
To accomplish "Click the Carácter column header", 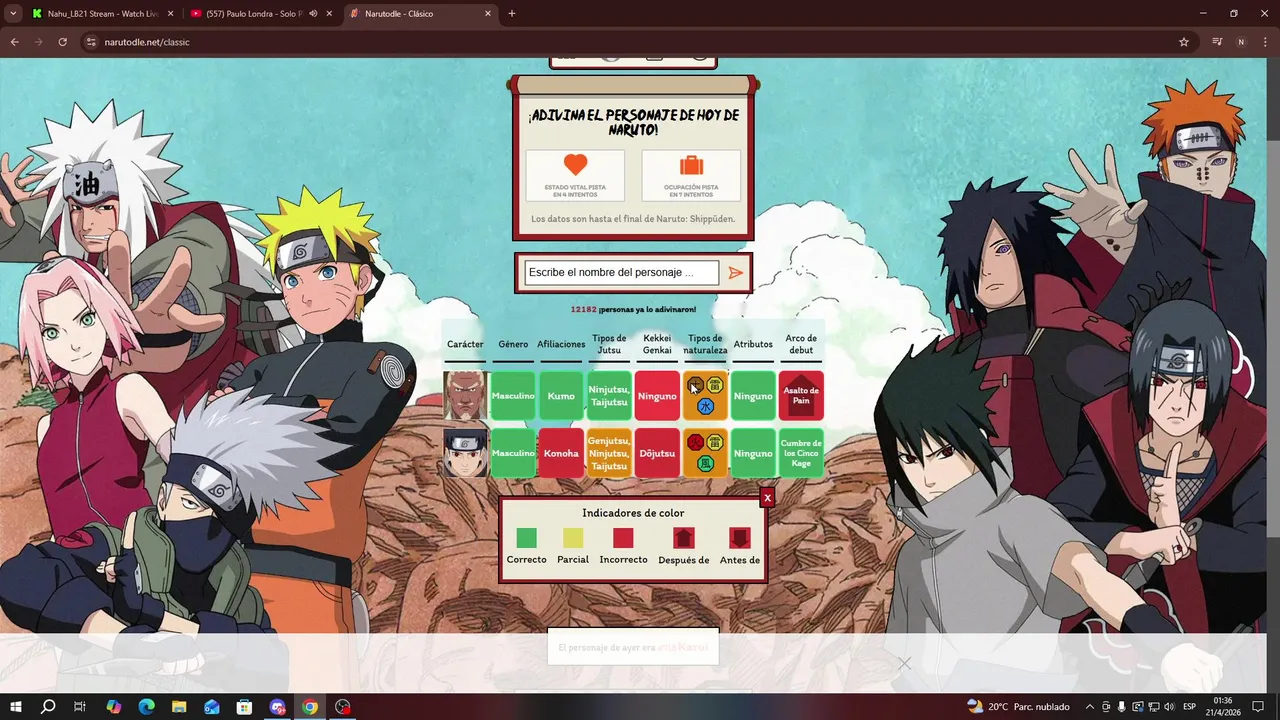I will (465, 344).
